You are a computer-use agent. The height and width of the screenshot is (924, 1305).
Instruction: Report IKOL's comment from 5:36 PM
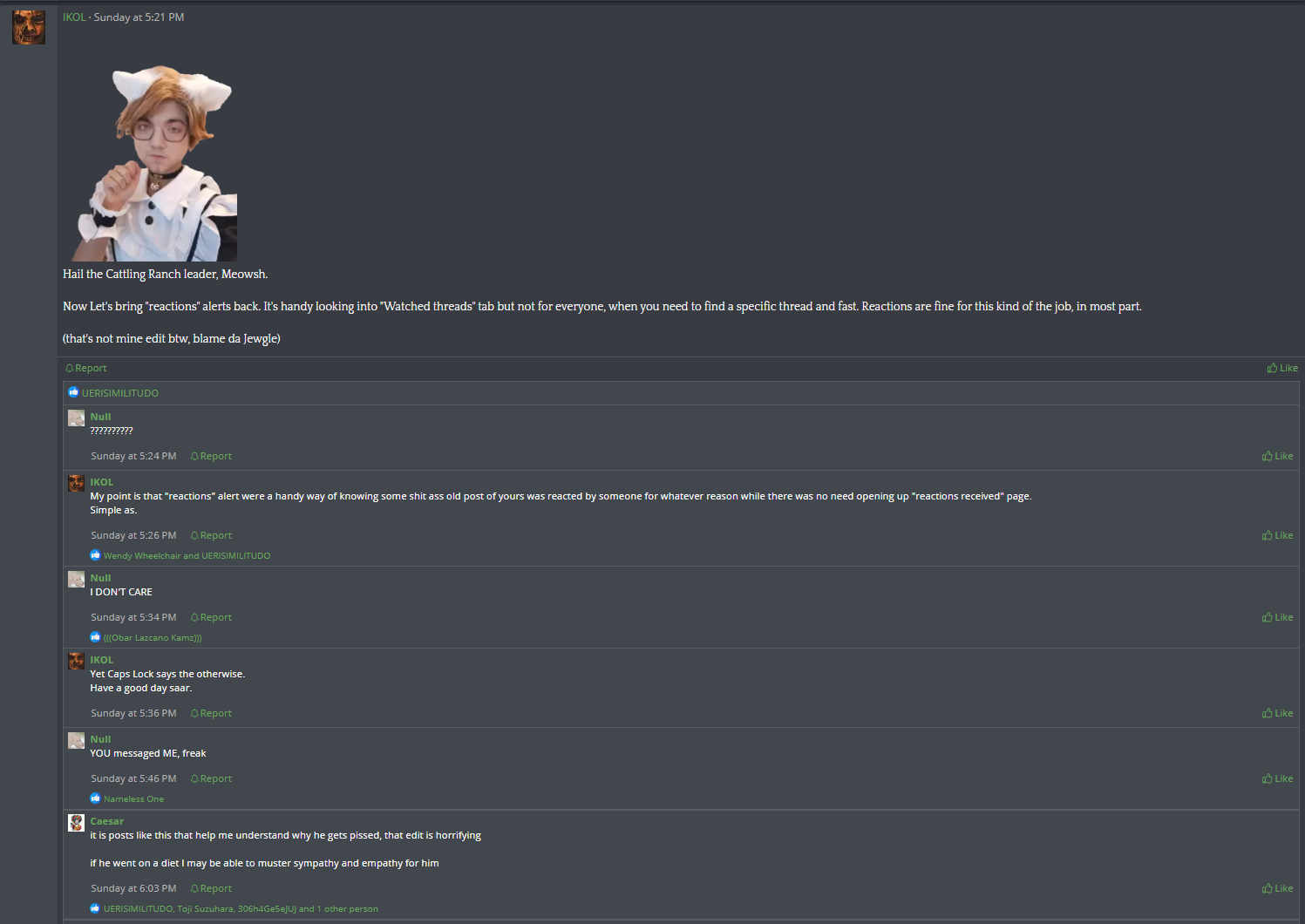pyautogui.click(x=211, y=713)
